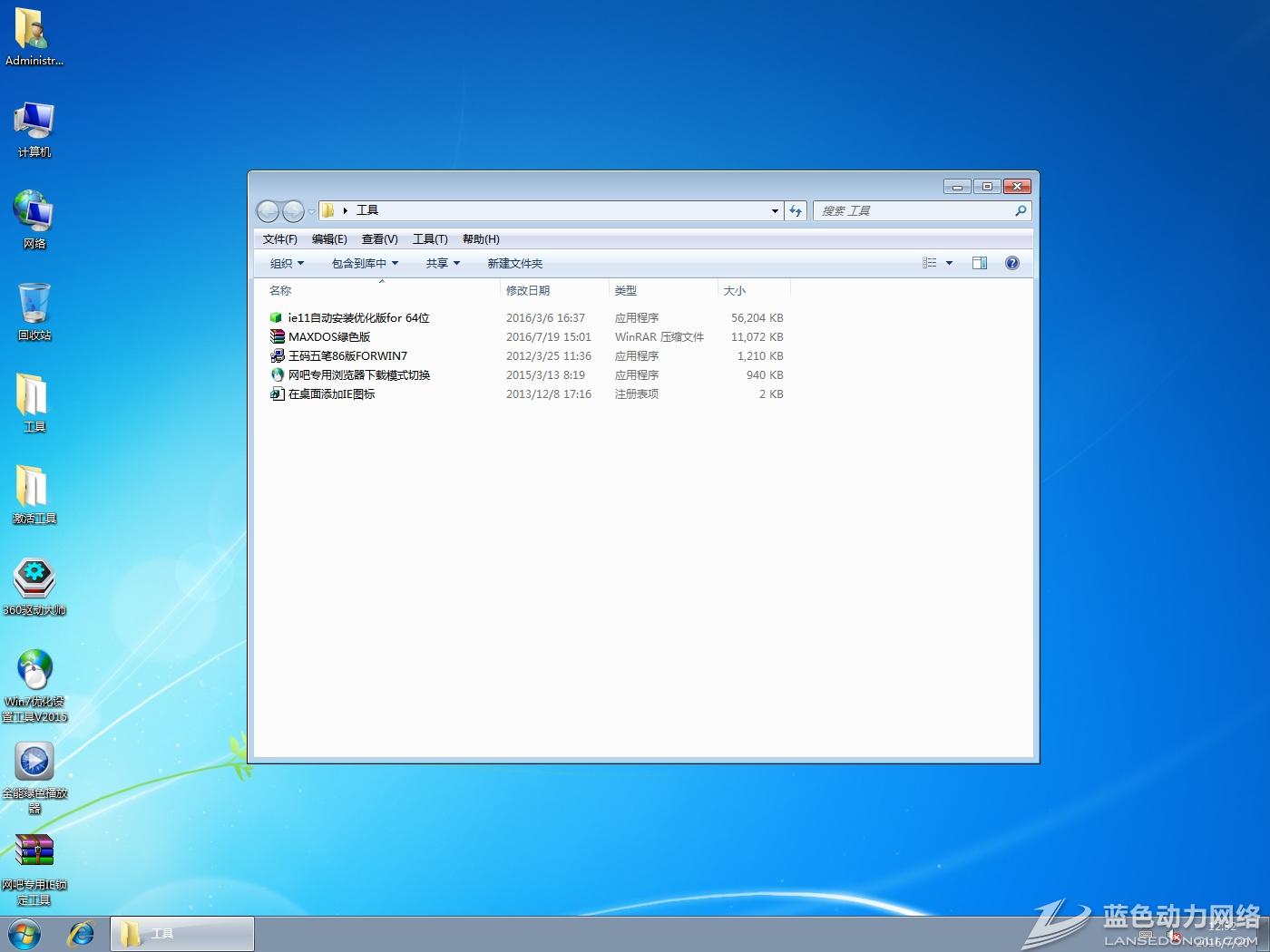Open the Windows Start menu orb
Screen dimensions: 1270x952
(24, 933)
